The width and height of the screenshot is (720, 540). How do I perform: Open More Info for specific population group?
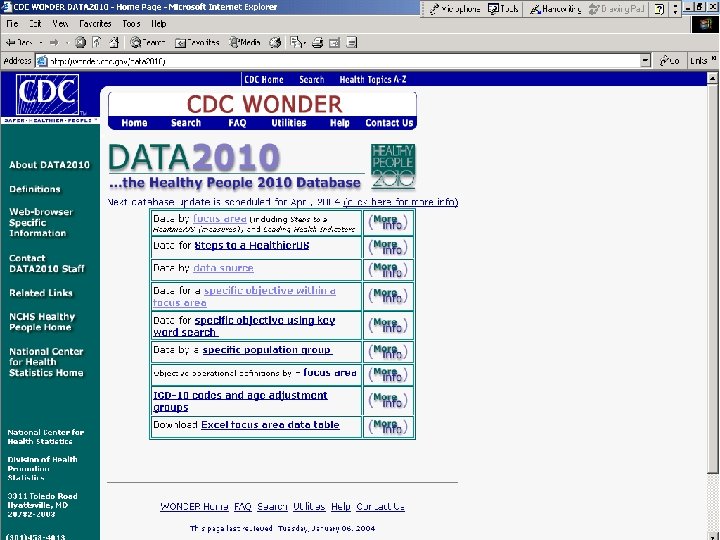[388, 352]
